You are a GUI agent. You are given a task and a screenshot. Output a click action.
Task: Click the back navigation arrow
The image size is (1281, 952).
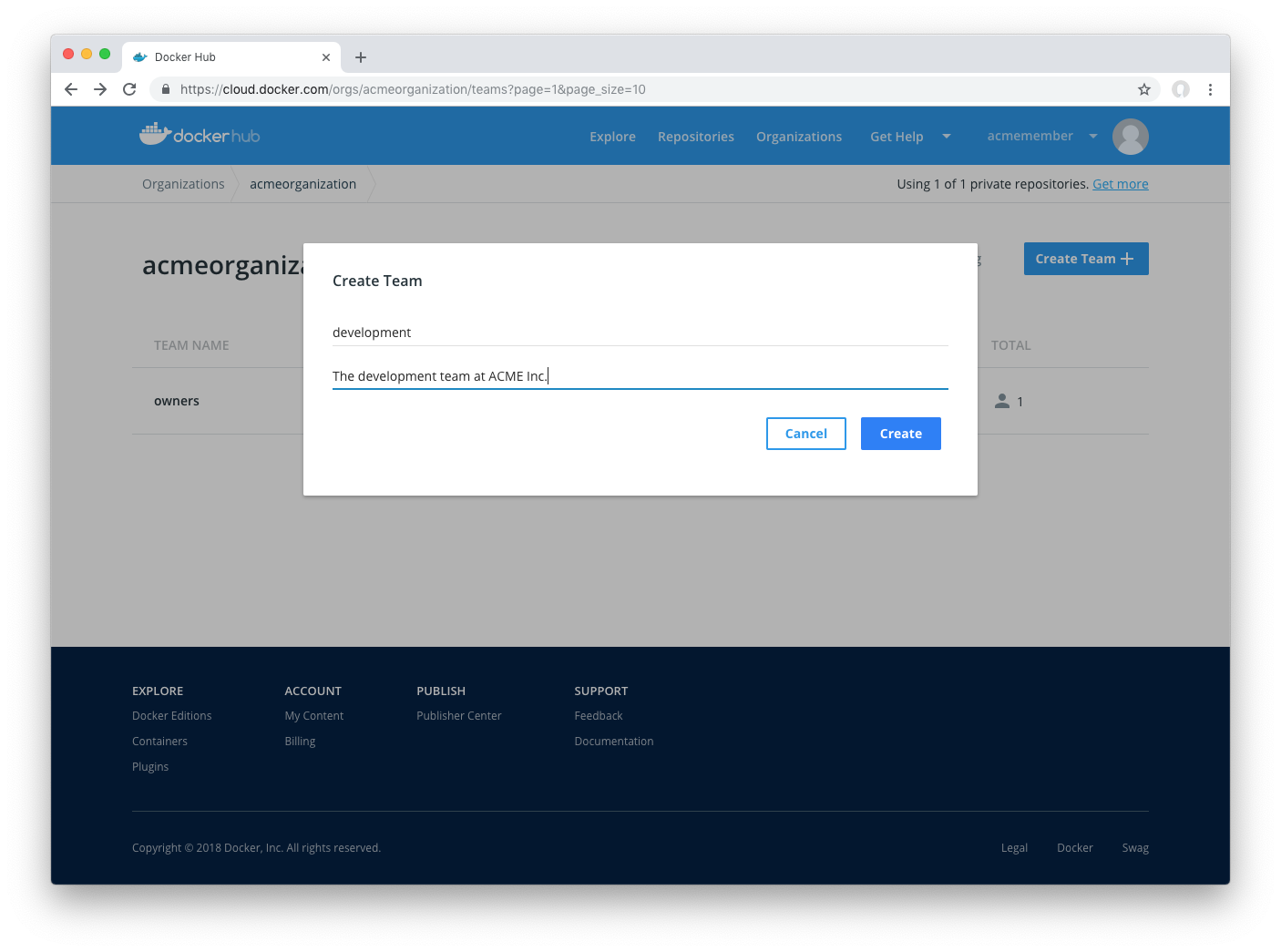click(70, 89)
